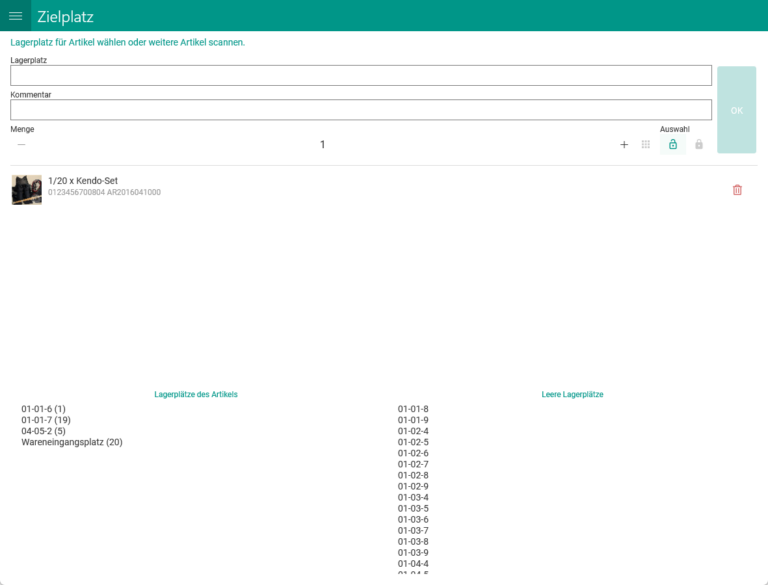This screenshot has width=768, height=585.
Task: Focus the Lagerplatz input field
Action: (x=360, y=76)
